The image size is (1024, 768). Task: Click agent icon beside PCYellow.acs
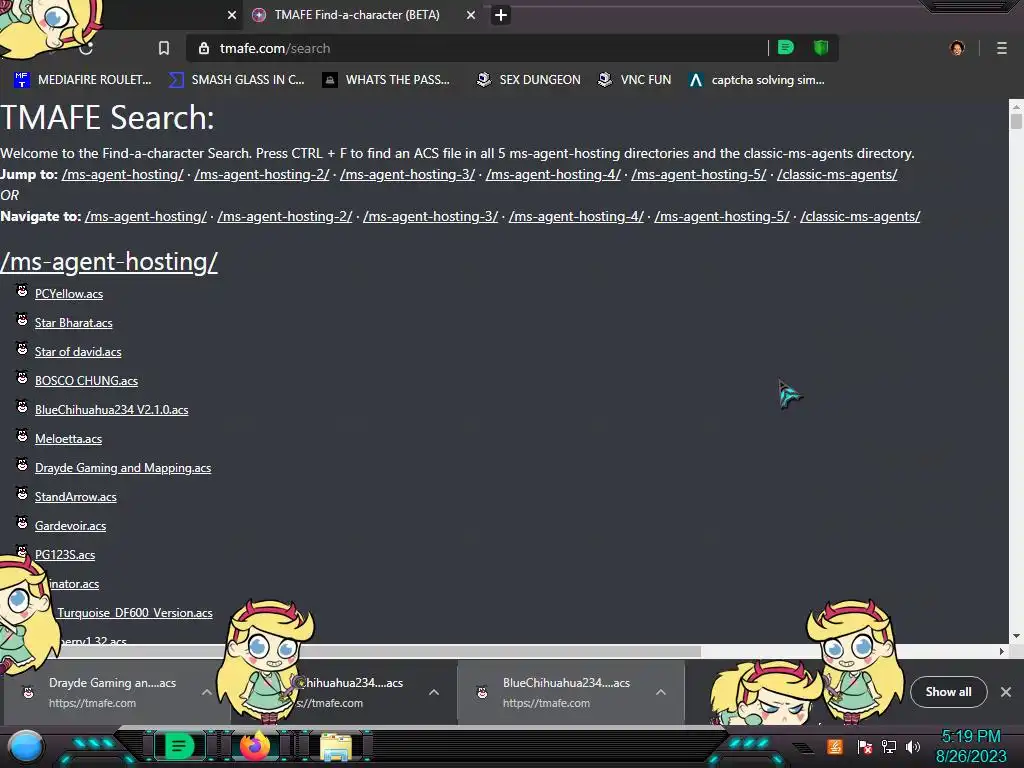point(22,291)
